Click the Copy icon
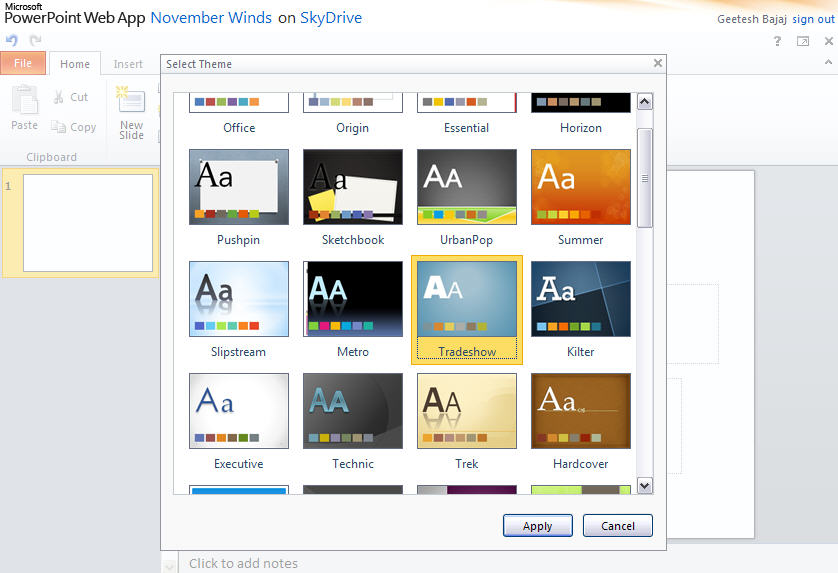838x573 pixels. pyautogui.click(x=59, y=127)
